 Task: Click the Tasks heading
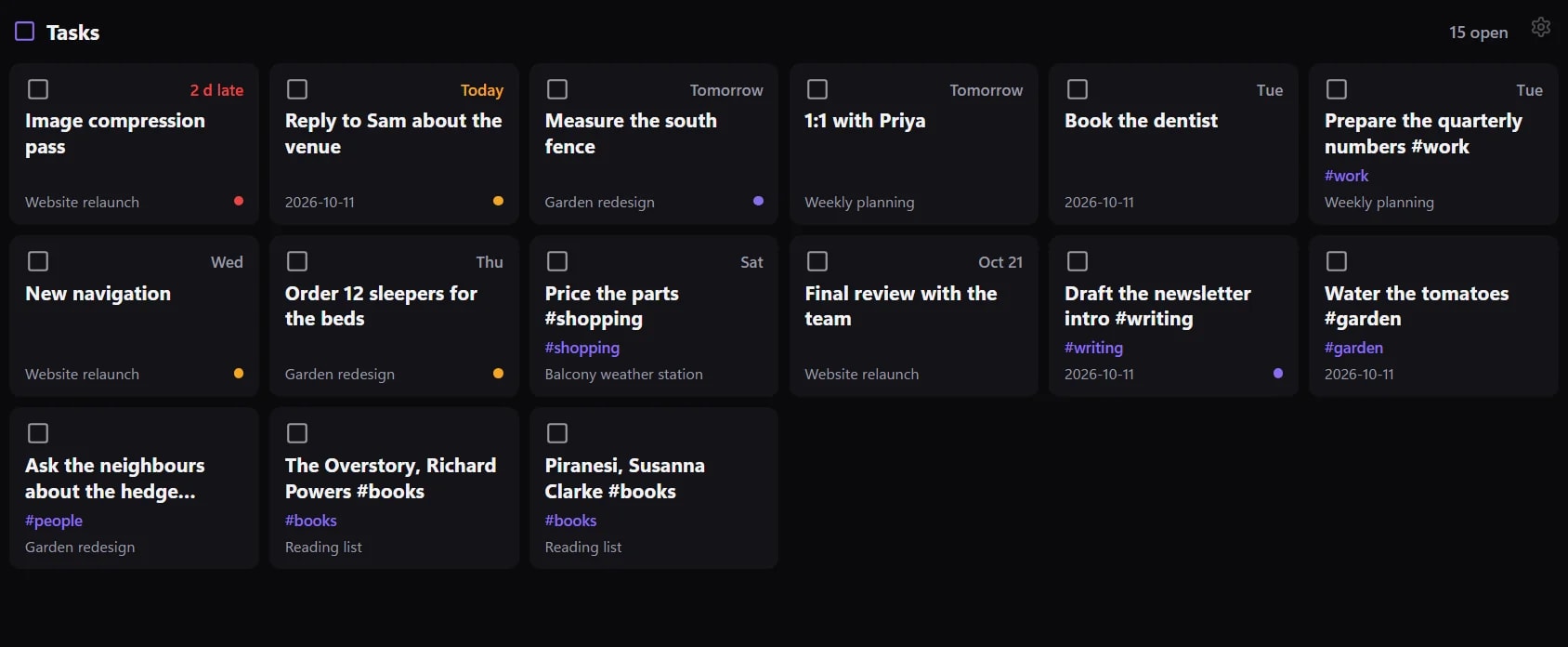pyautogui.click(x=72, y=33)
